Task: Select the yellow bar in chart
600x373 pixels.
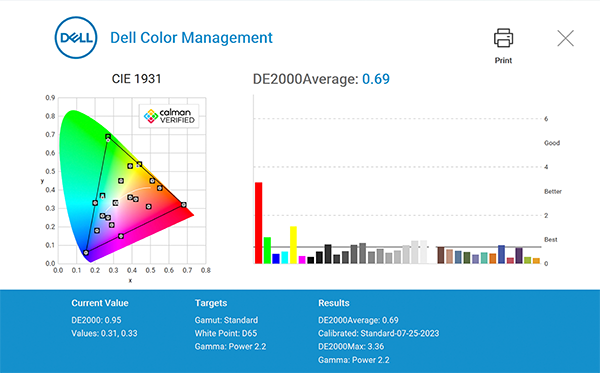Action: (x=293, y=245)
